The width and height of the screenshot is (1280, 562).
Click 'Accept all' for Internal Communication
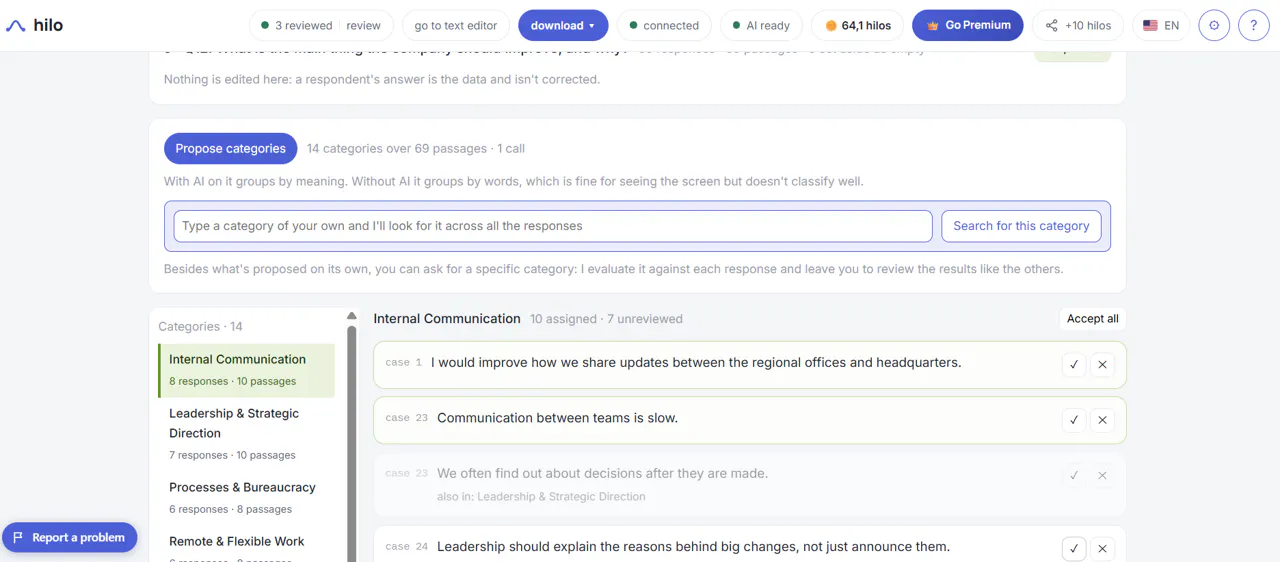[1092, 319]
